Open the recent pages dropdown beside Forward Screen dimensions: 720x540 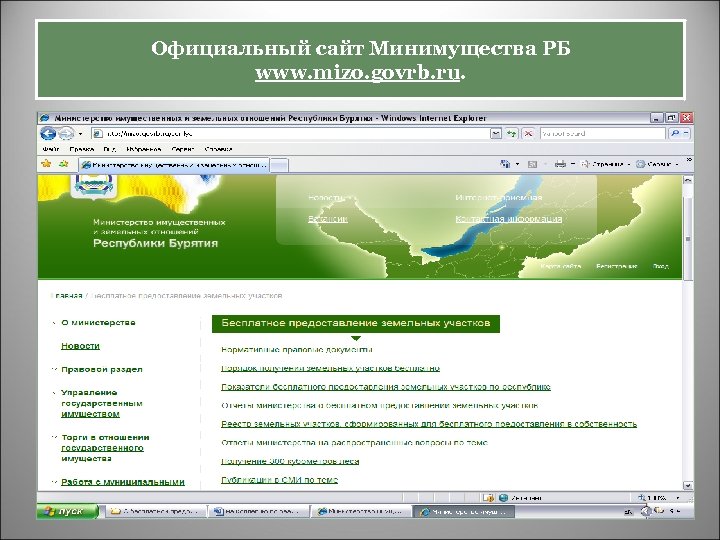point(80,134)
